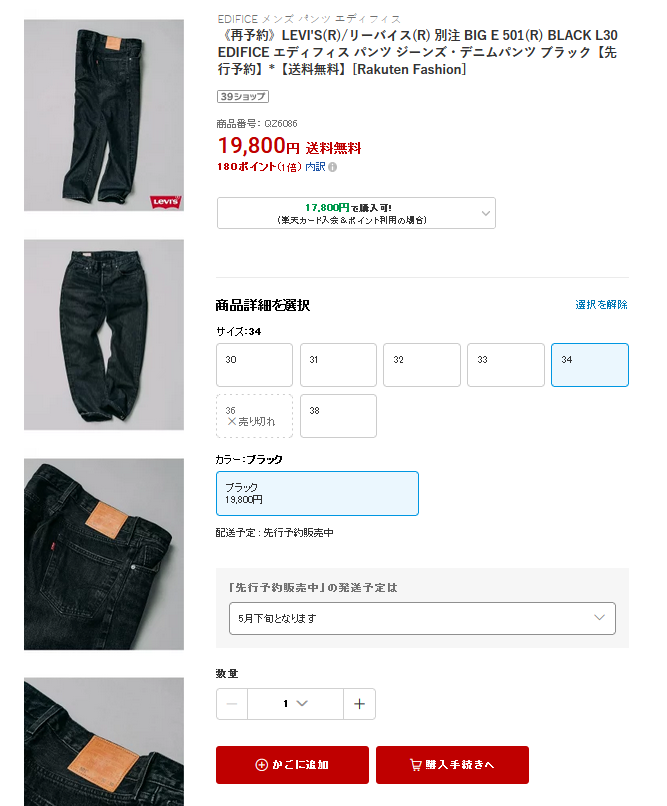Viewport: 667px width, 806px height.
Task: Add item to cart with かごに追加
Action: point(292,765)
